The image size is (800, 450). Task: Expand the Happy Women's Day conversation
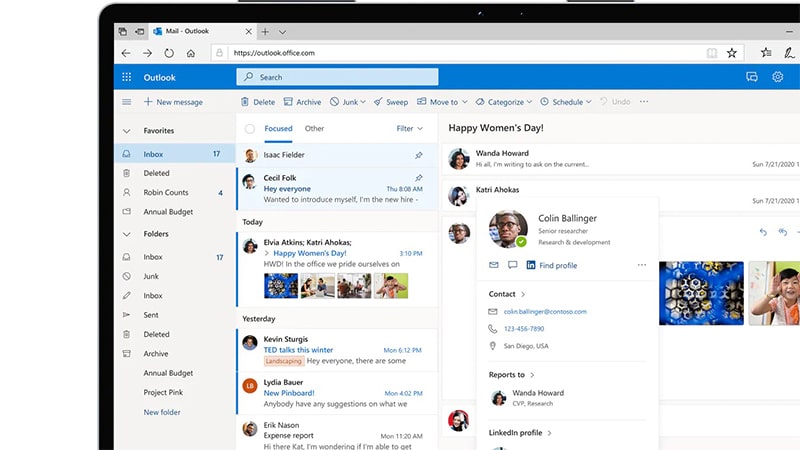266,254
